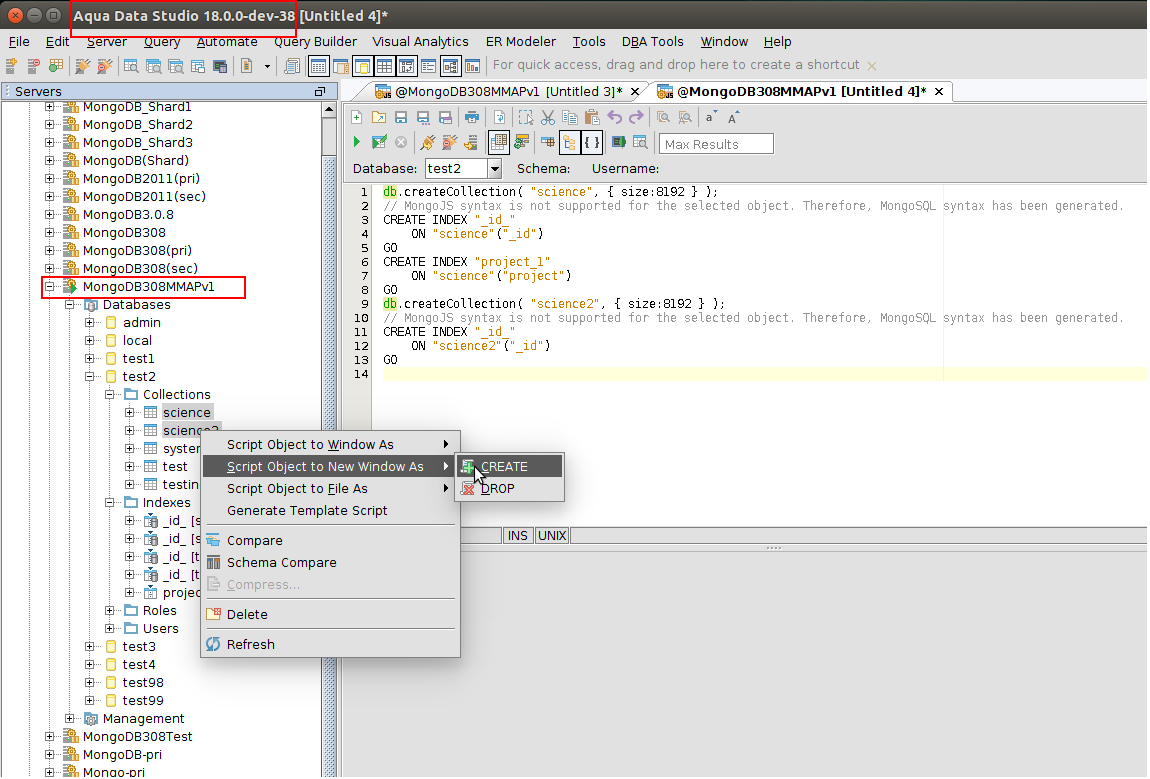Screen dimensions: 1150x779
Task: Toggle the table grid window button in main toolbar
Action: (x=384, y=66)
